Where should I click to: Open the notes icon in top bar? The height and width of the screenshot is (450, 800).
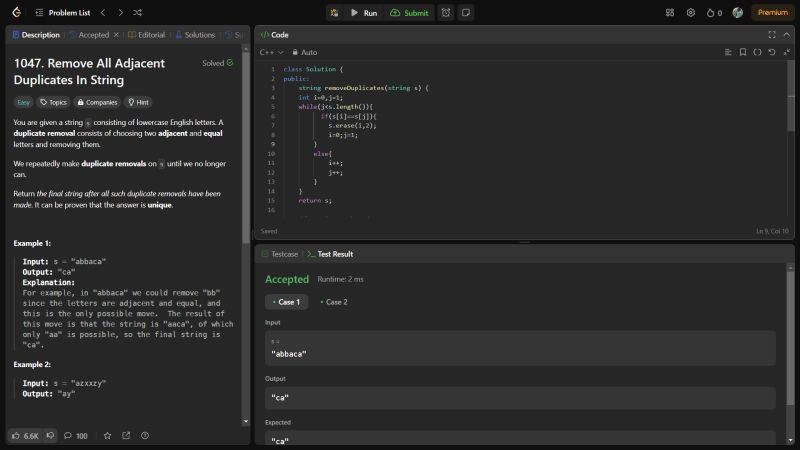coord(466,13)
